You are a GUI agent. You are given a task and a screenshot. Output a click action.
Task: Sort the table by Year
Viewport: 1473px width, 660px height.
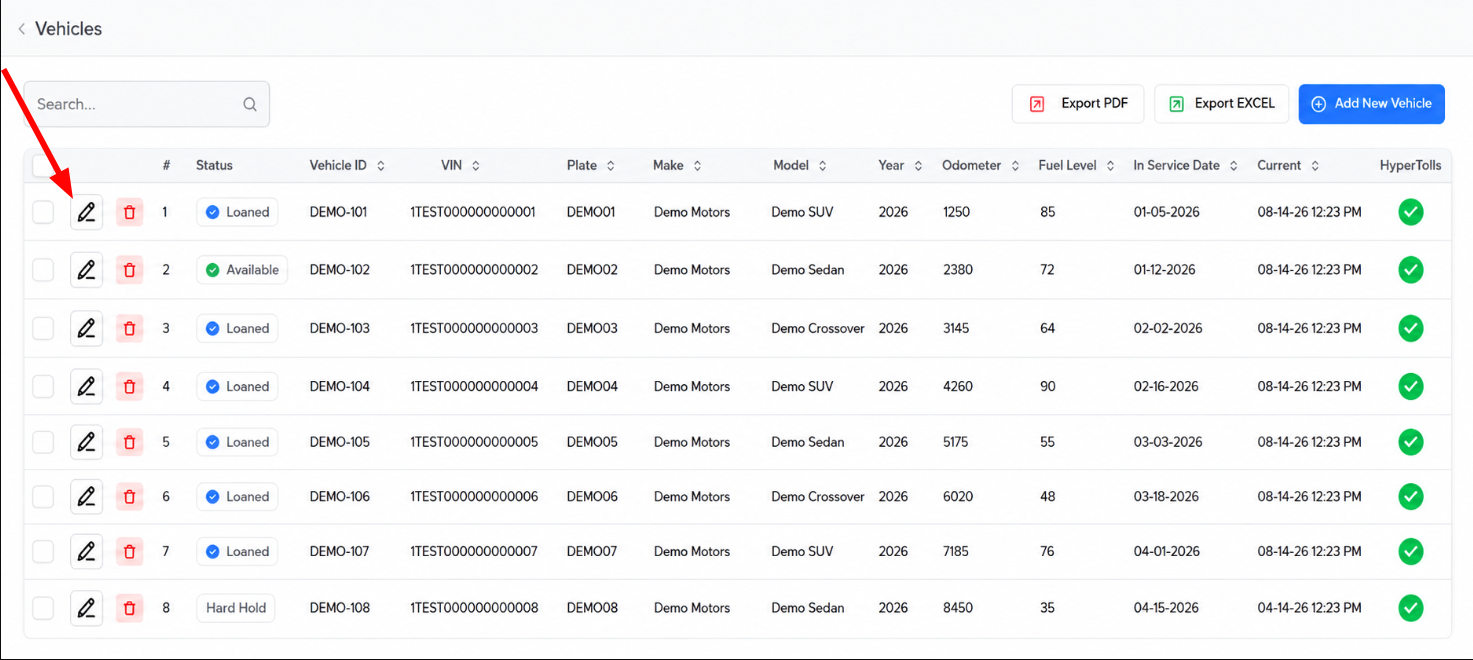pos(899,165)
